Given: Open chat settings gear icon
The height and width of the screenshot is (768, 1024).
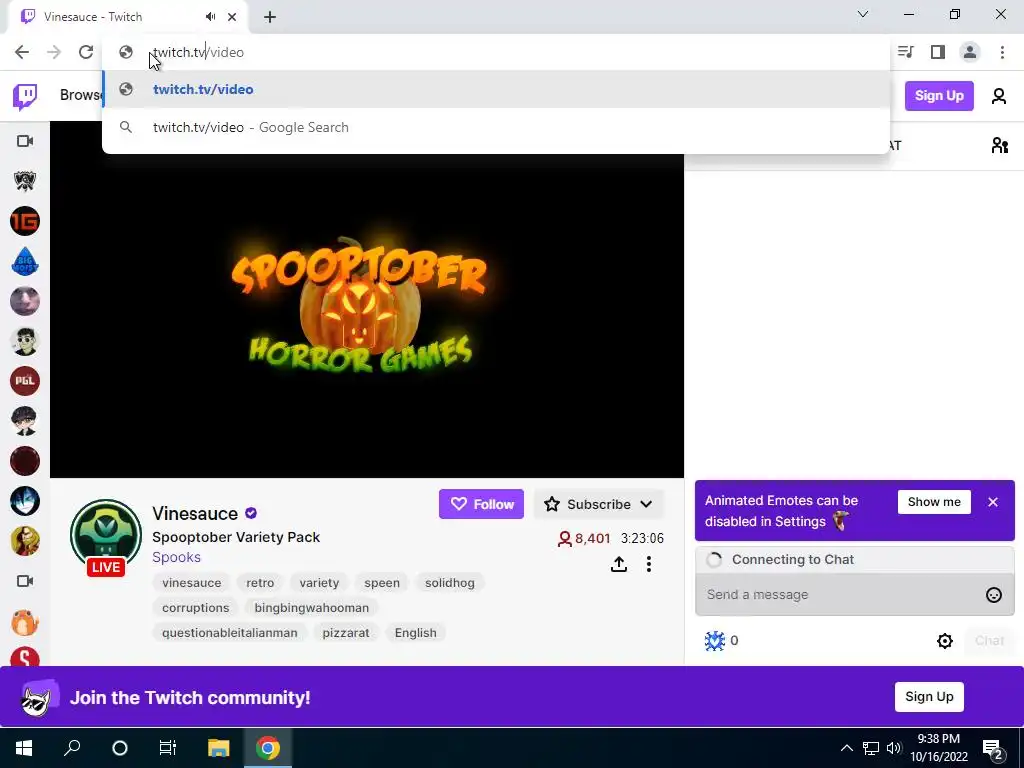Looking at the screenshot, I should (944, 641).
